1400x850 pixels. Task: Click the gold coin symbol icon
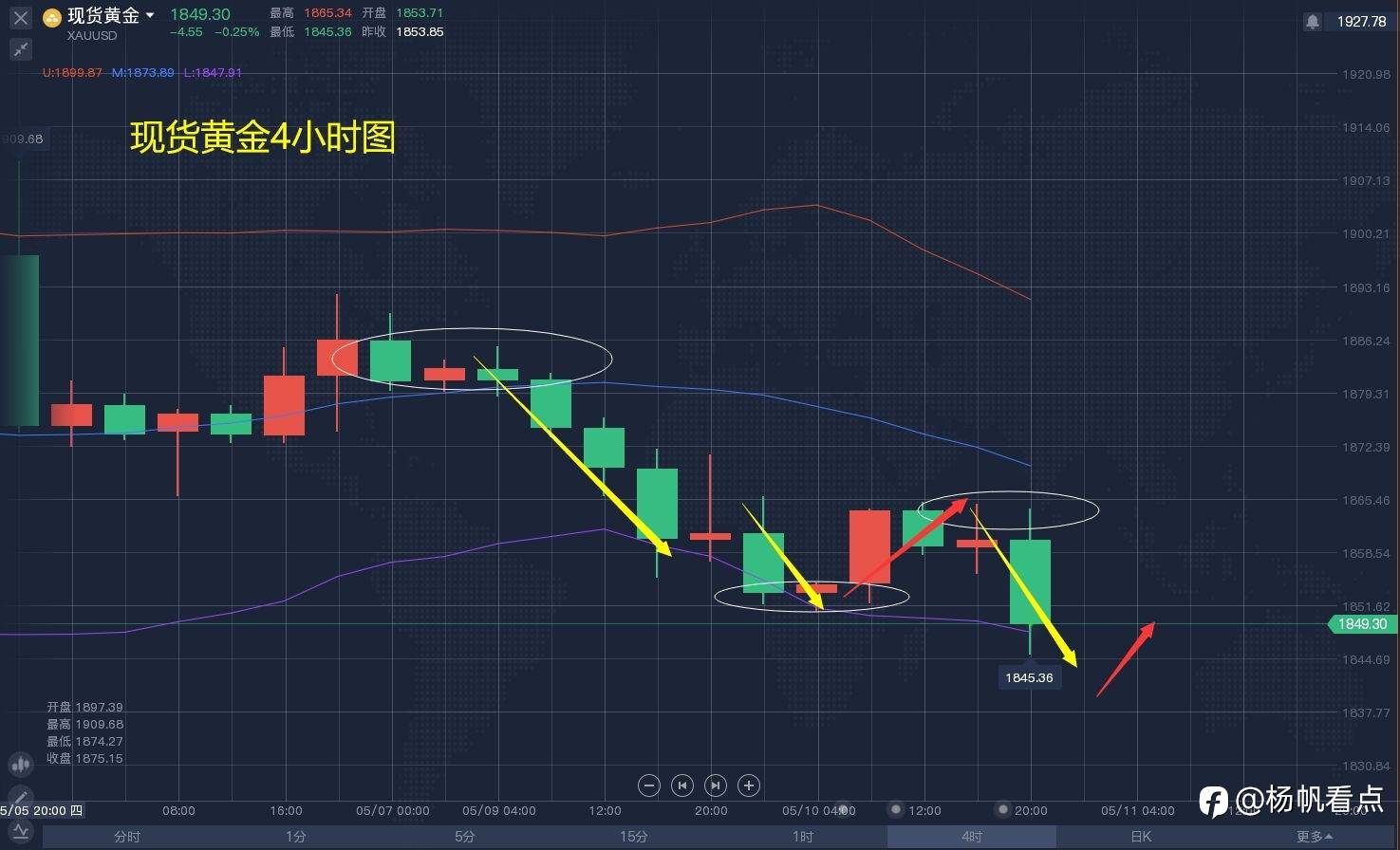(x=52, y=17)
